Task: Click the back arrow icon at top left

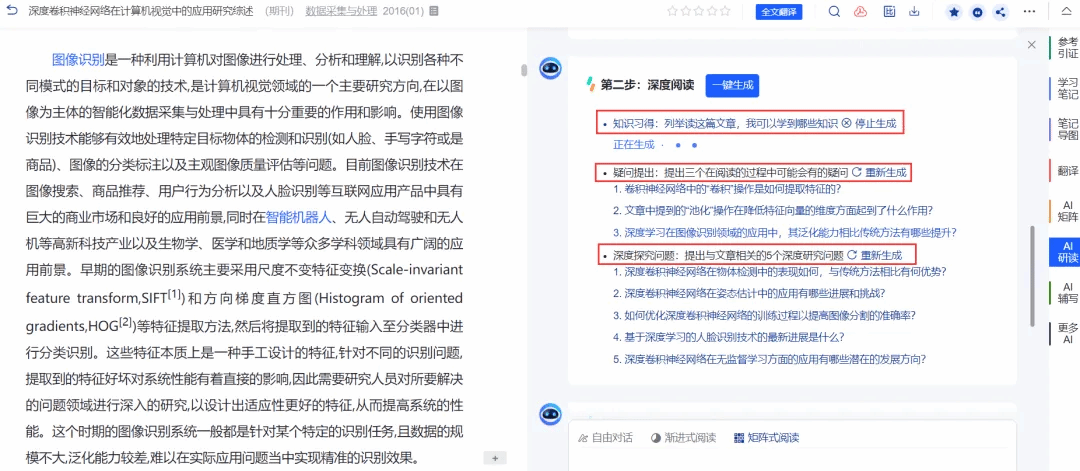Action: click(12, 12)
